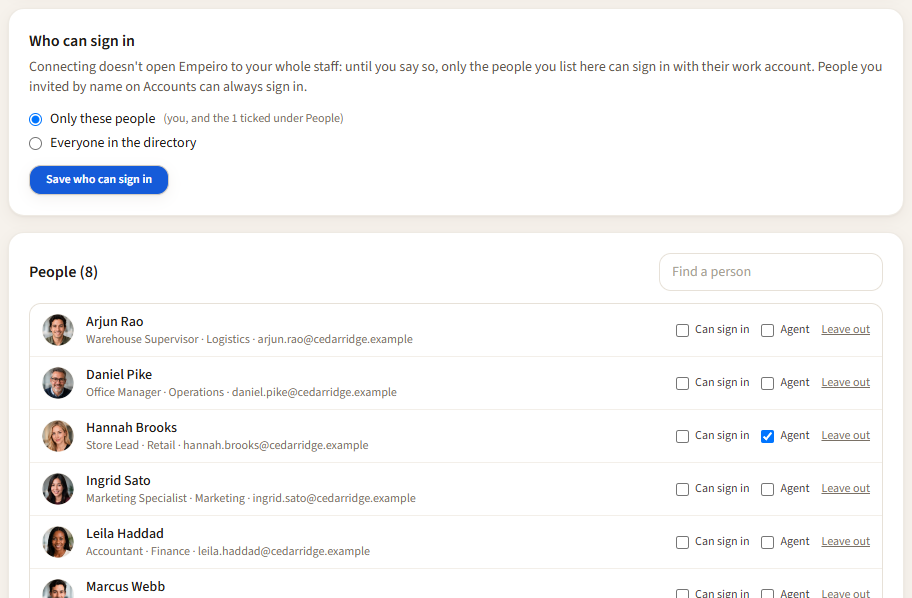Select the name Leila Haddad

click(x=125, y=533)
